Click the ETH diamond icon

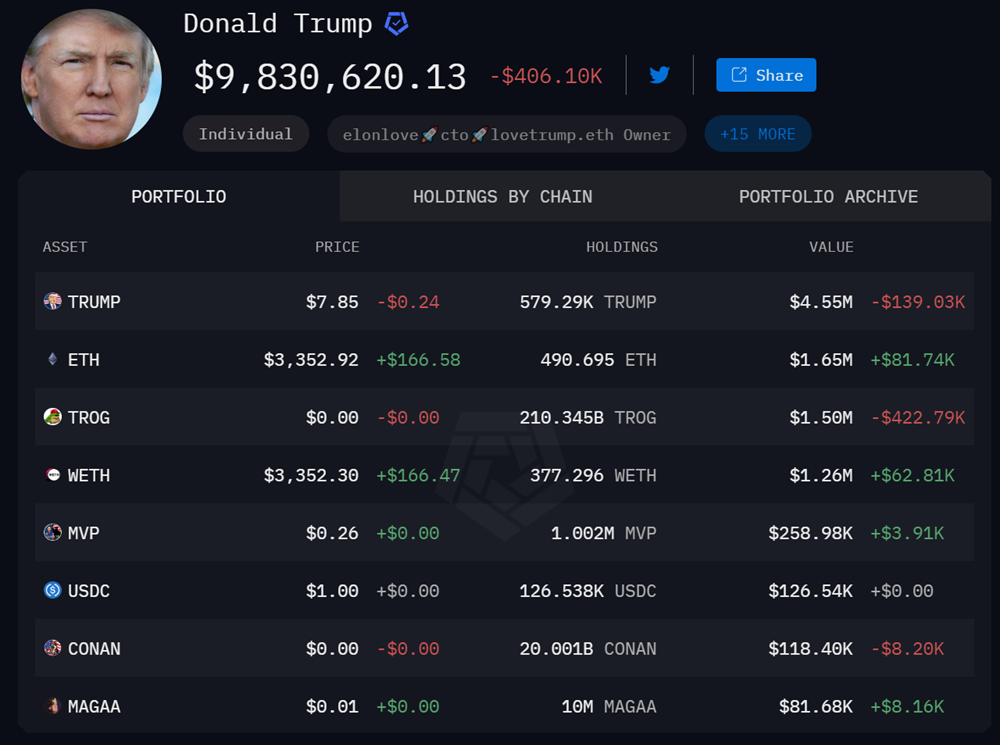(x=52, y=359)
